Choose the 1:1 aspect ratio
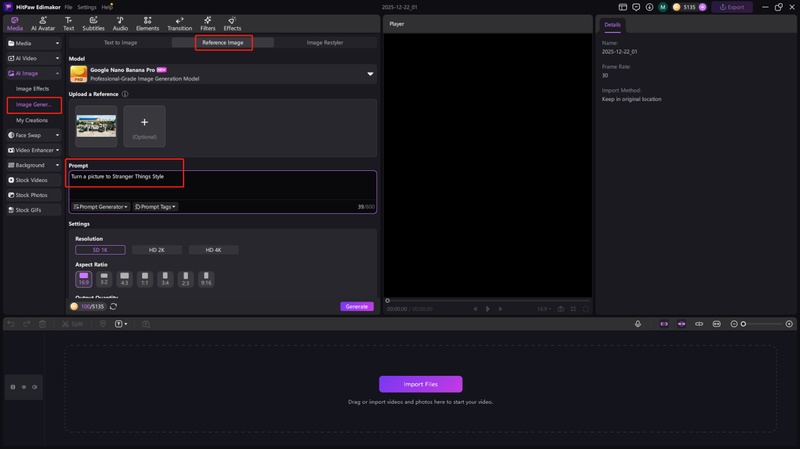800x449 pixels. [145, 279]
